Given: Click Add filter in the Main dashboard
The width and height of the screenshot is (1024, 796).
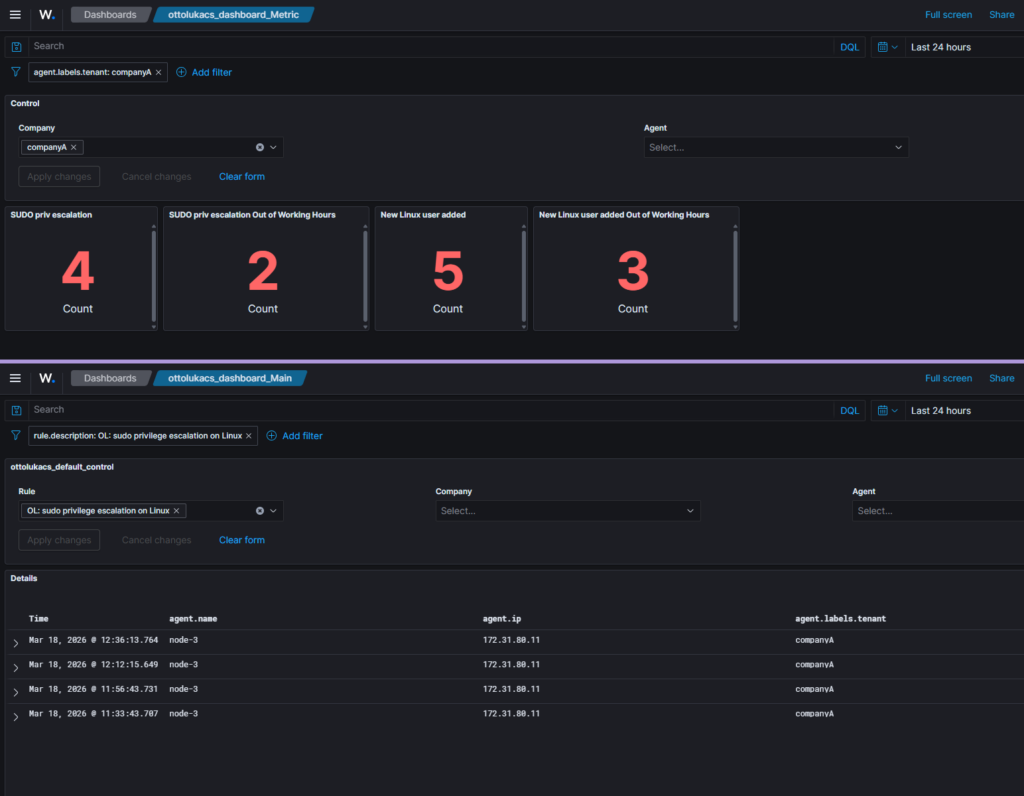Looking at the screenshot, I should 301,436.
